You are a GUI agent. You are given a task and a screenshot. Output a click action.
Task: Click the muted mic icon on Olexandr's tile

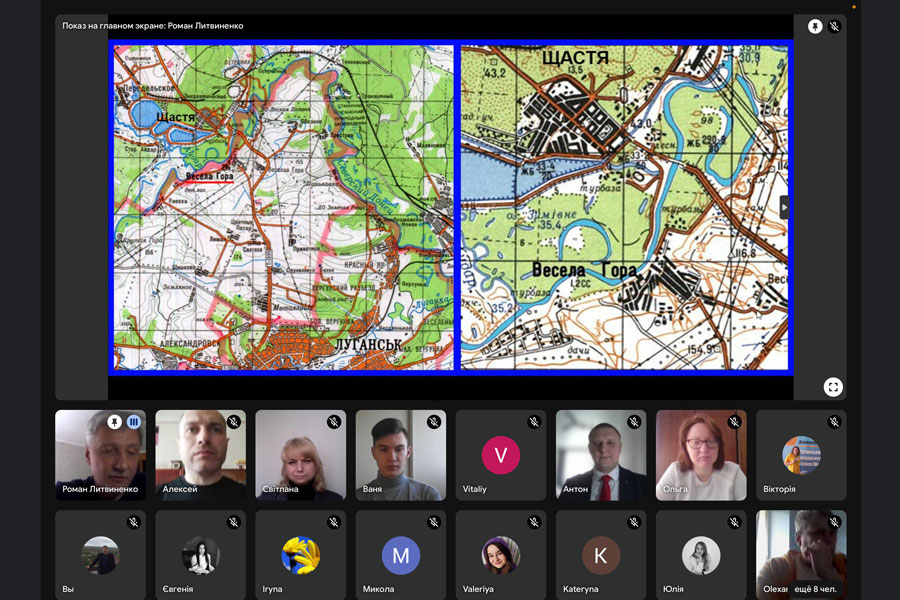click(x=835, y=522)
